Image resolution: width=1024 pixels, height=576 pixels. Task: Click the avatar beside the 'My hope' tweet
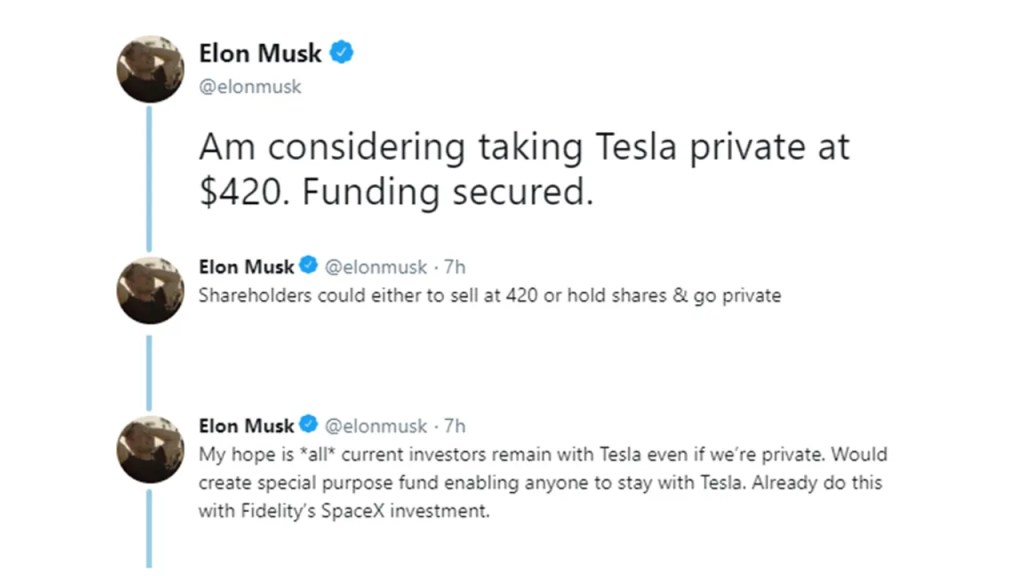click(x=150, y=450)
